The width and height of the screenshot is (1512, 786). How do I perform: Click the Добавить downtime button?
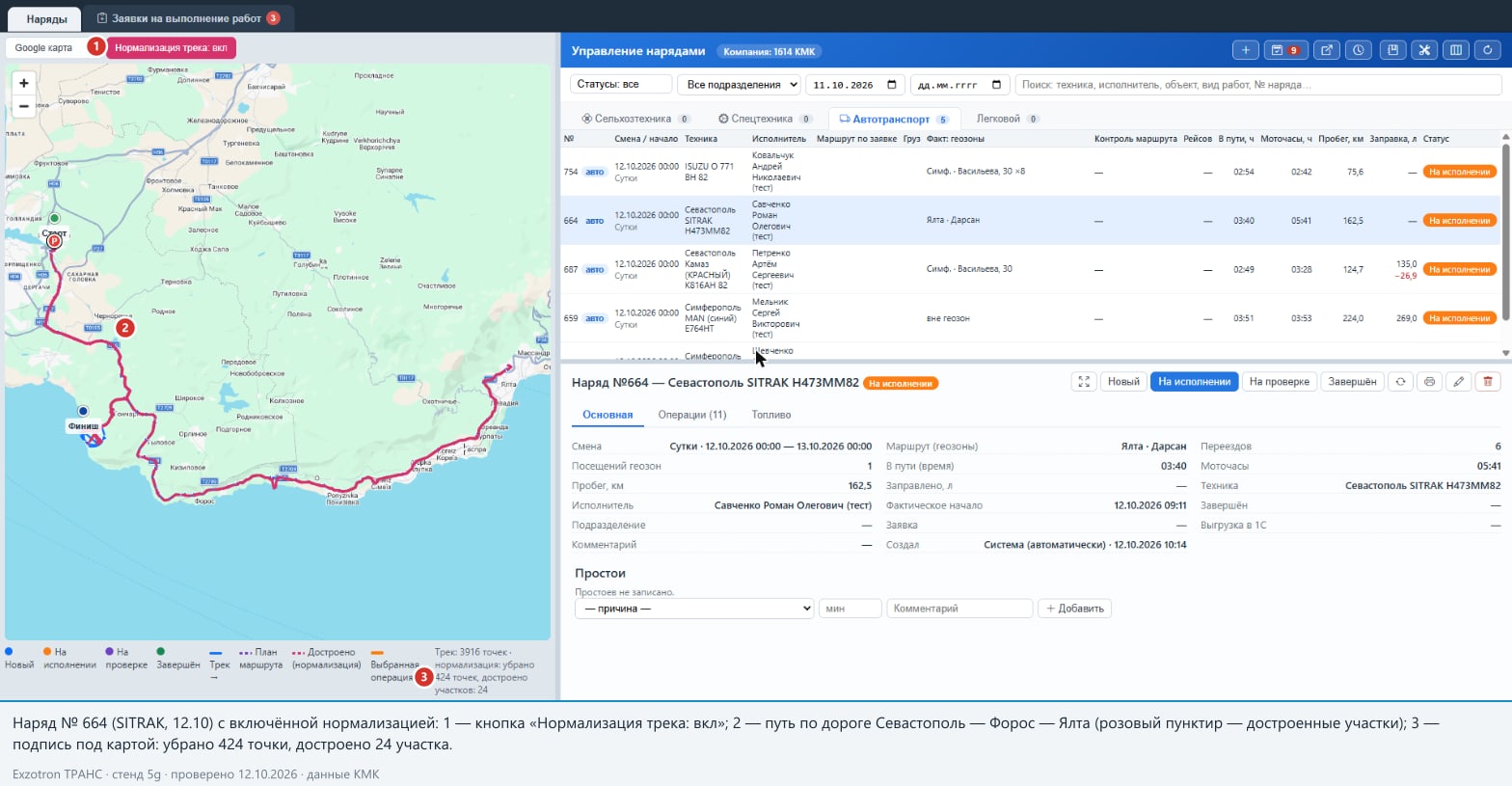pos(1074,609)
